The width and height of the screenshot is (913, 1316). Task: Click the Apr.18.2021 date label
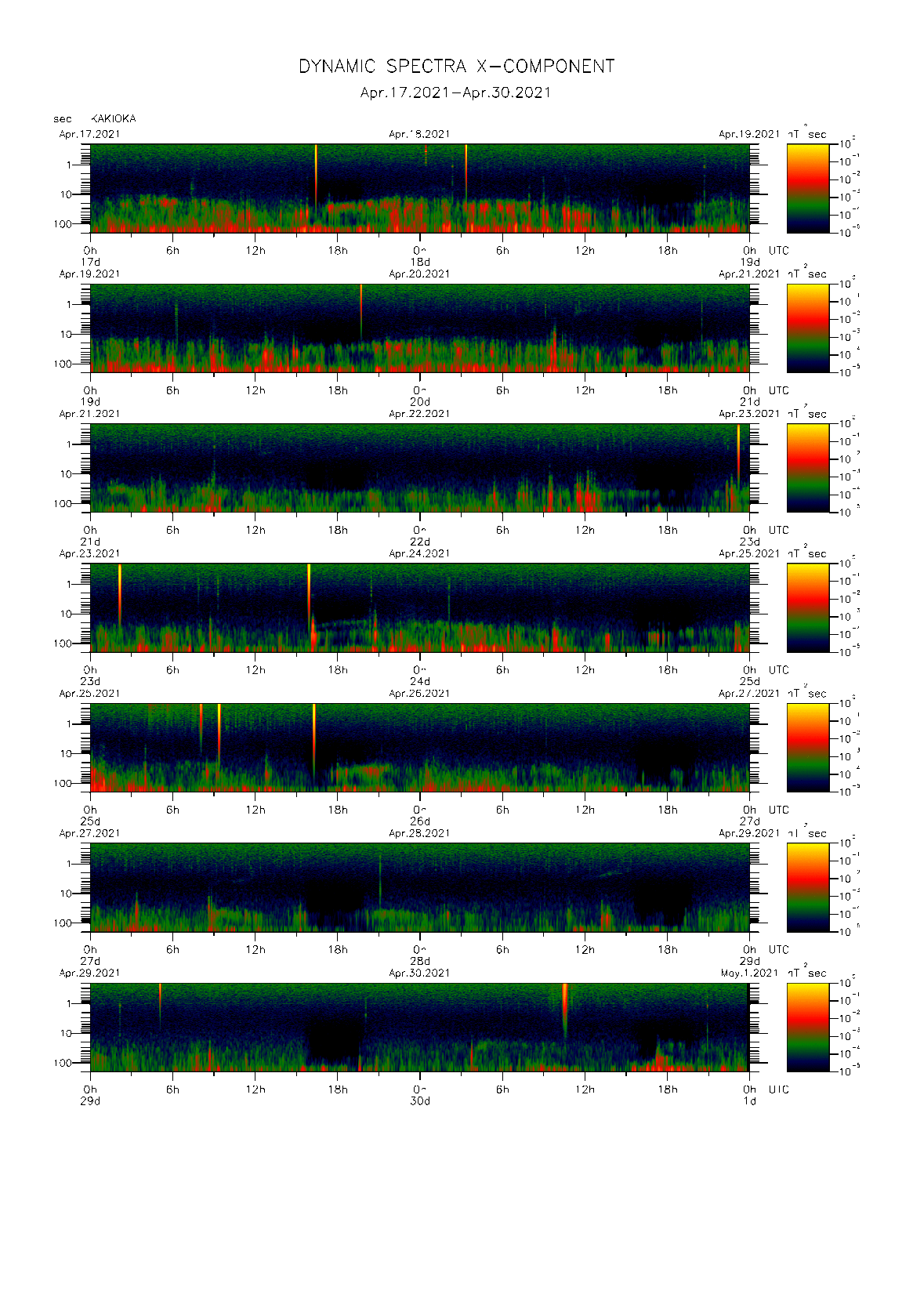(419, 134)
